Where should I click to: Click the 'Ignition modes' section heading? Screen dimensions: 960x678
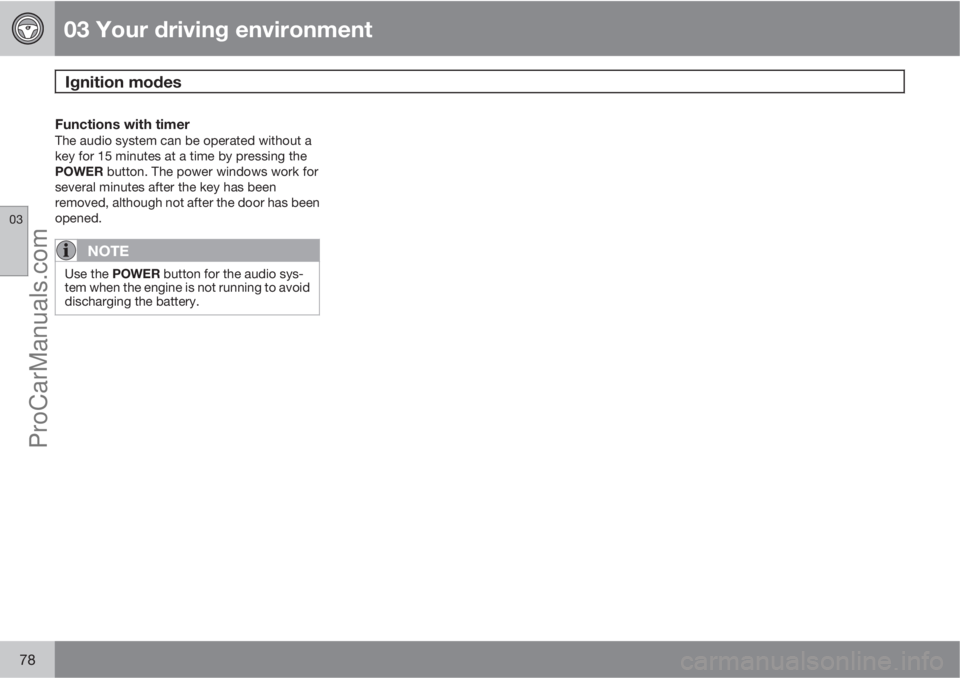click(x=123, y=82)
